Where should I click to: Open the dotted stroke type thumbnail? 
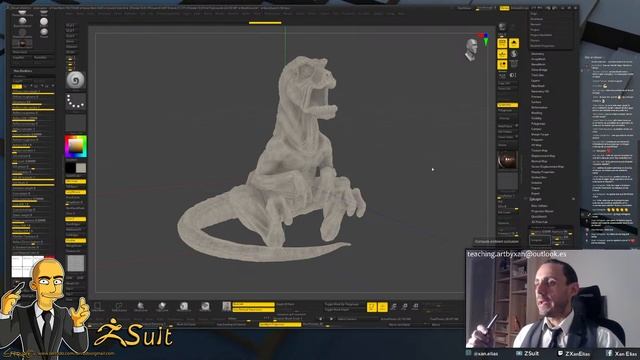(x=76, y=101)
